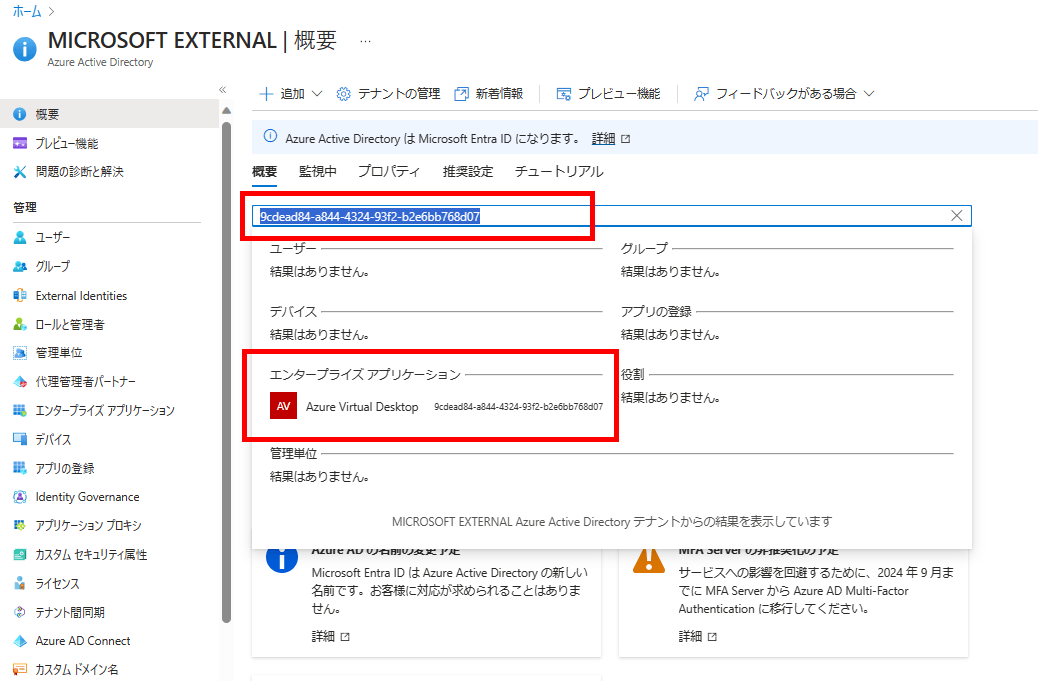
Task: Switch to the チュートリアル tab
Action: coord(559,172)
